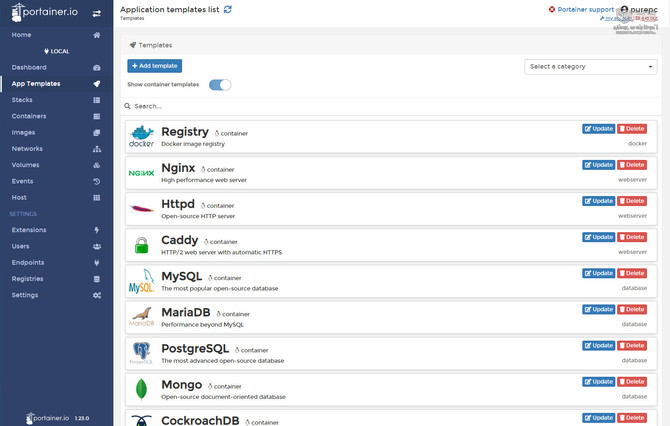Open Host in the sidebar
Image resolution: width=670 pixels, height=426 pixels.
coord(19,197)
